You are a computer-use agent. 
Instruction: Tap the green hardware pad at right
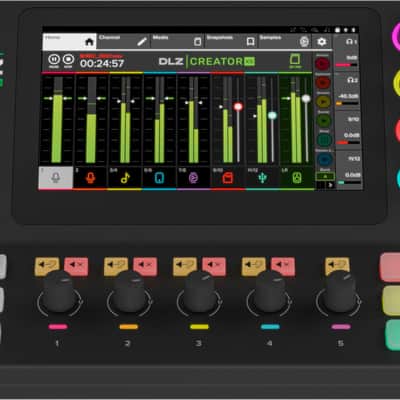click(392, 335)
